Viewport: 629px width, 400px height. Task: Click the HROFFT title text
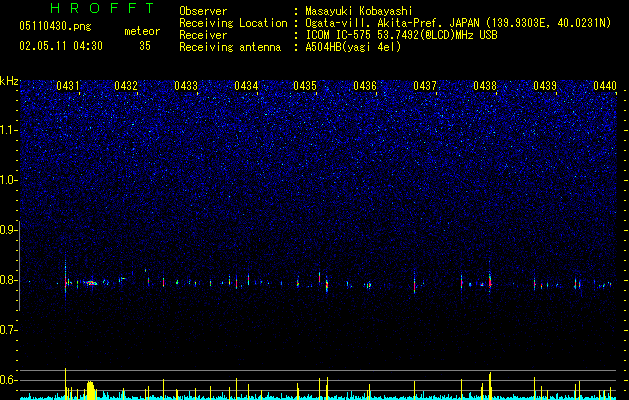pos(102,8)
